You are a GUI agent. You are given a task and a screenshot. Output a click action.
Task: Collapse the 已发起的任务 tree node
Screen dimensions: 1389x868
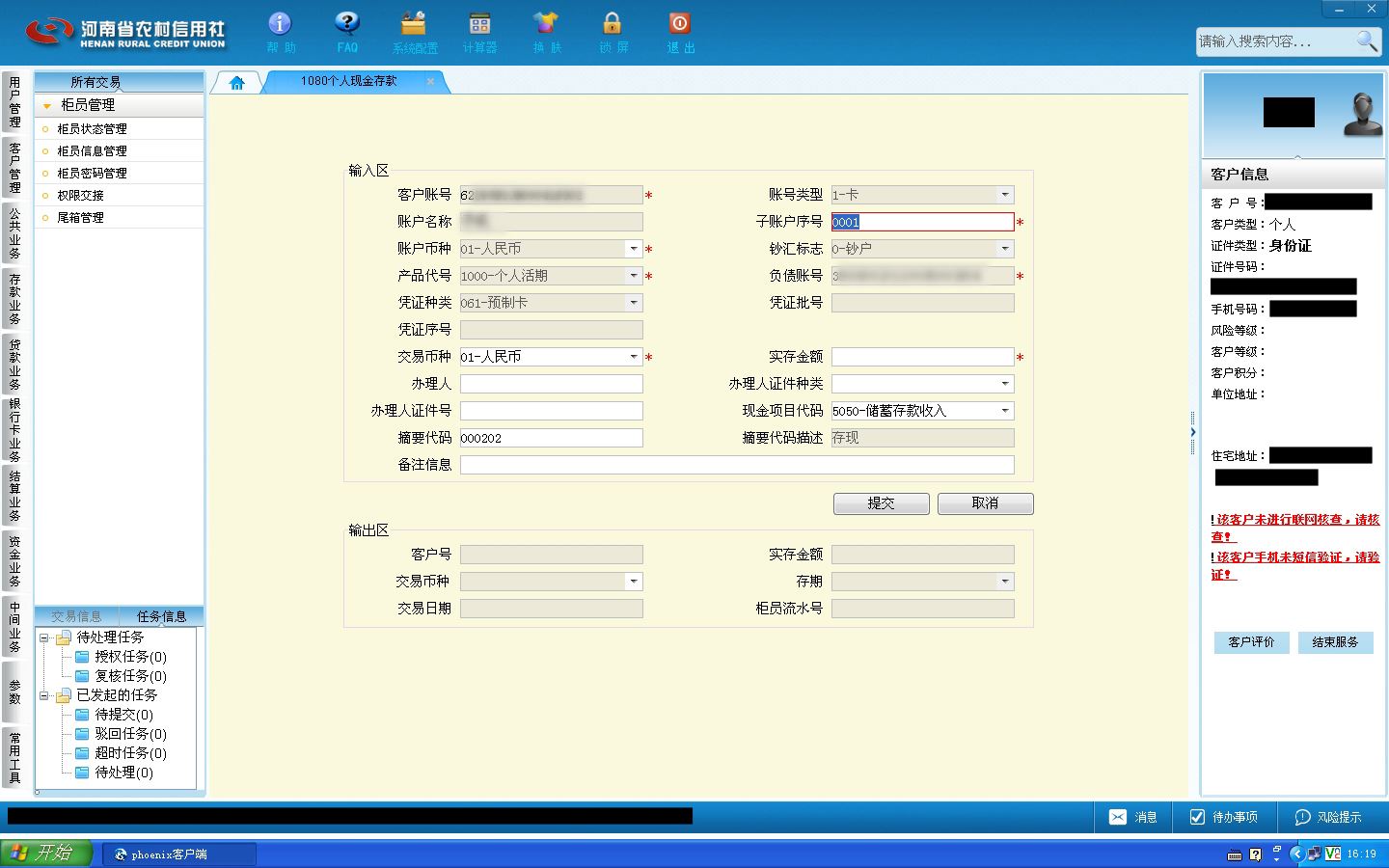pos(43,695)
